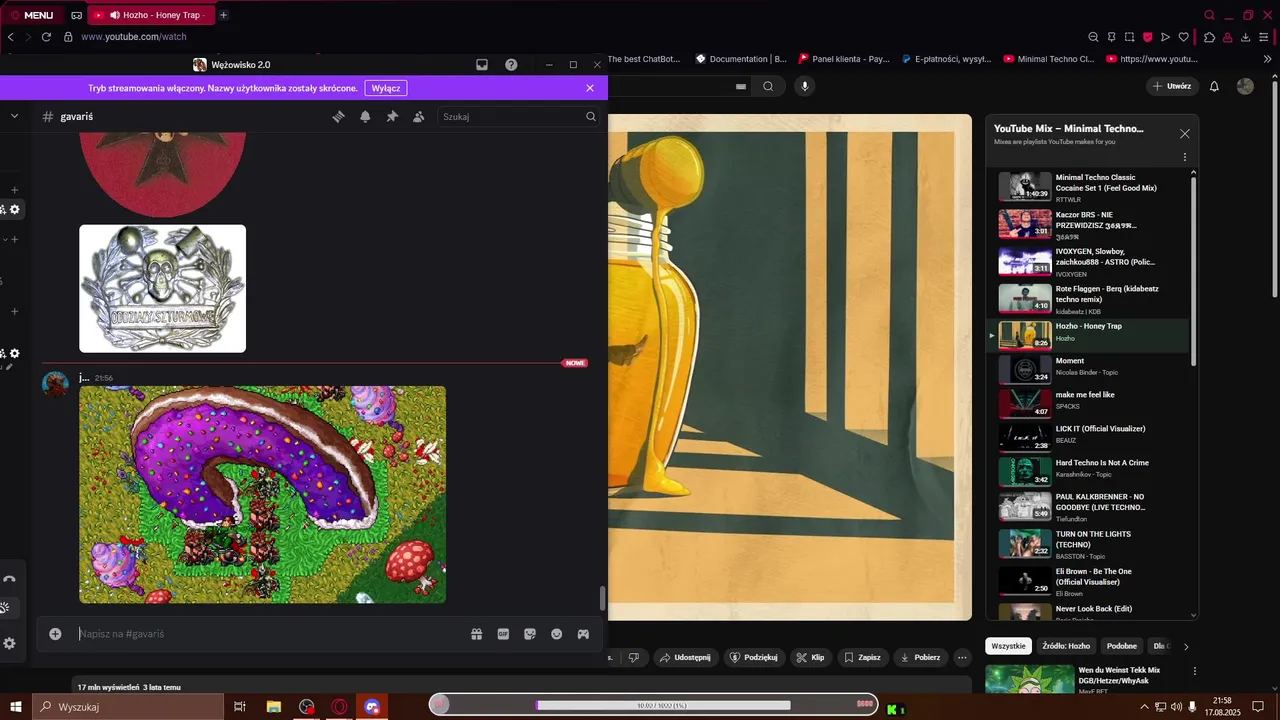Click the Napisz na #gavariś message box
The height and width of the screenshot is (720, 1280).
(x=270, y=634)
